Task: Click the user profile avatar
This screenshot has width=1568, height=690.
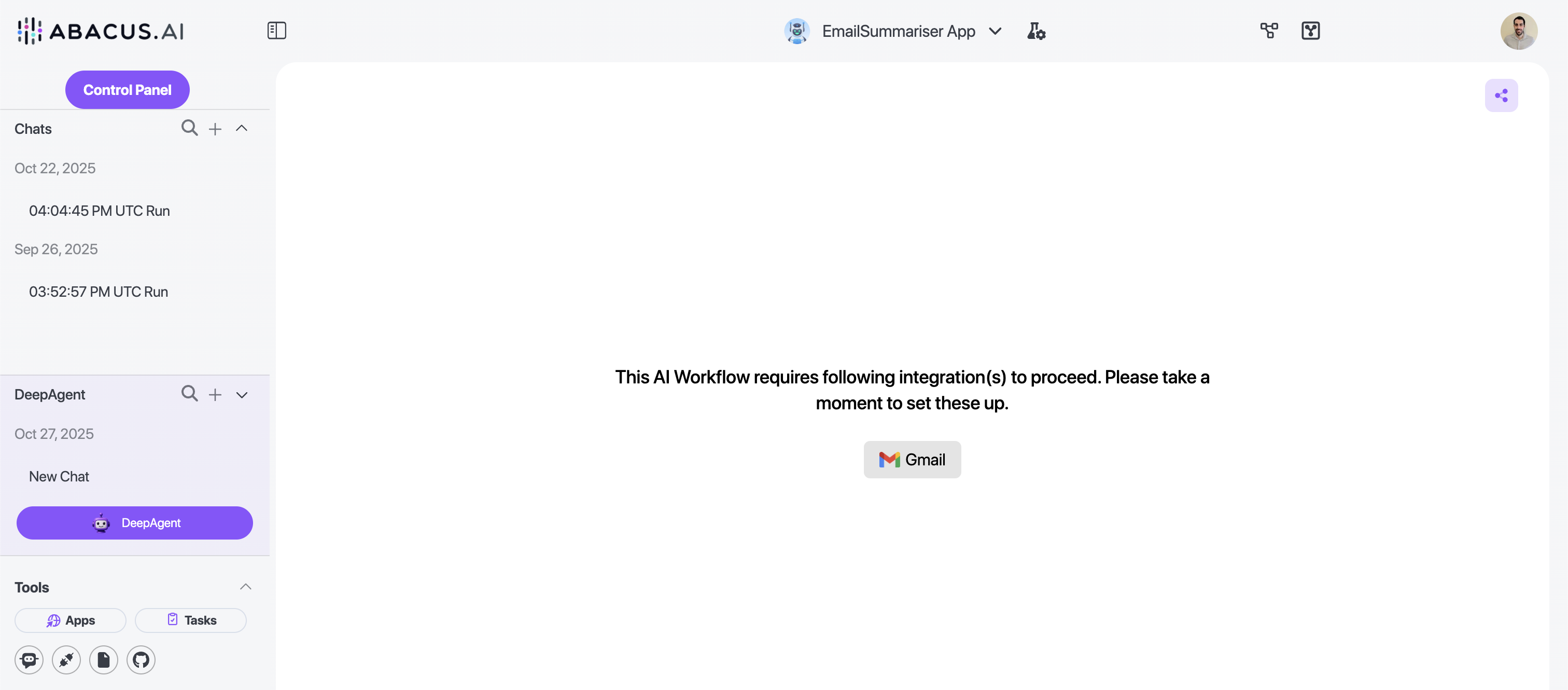Action: (1519, 31)
